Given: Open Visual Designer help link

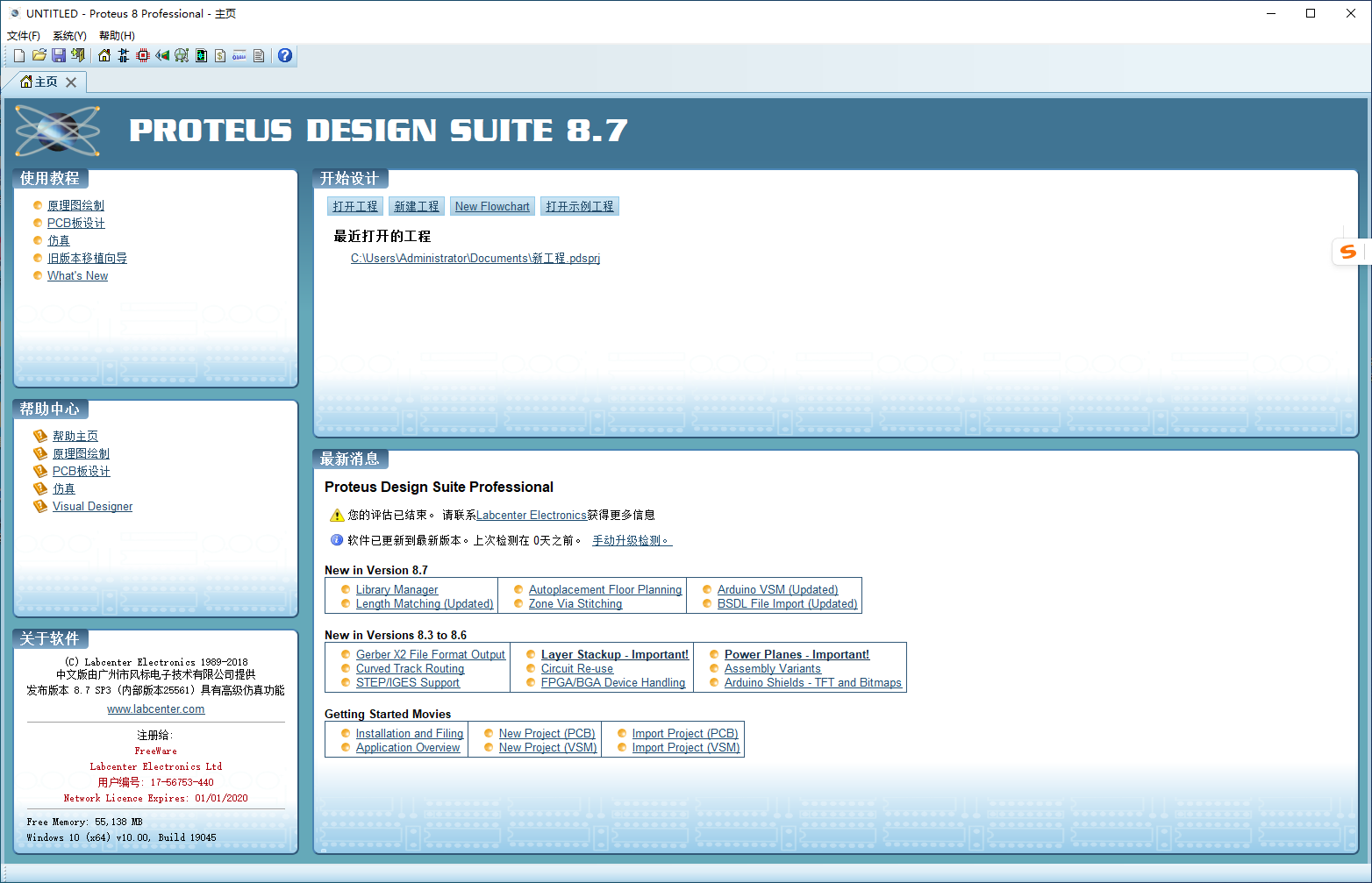Looking at the screenshot, I should [92, 506].
